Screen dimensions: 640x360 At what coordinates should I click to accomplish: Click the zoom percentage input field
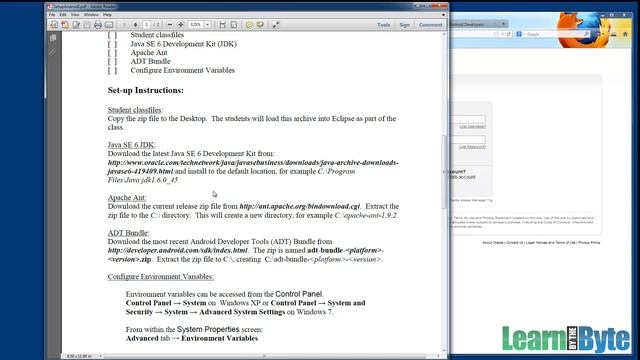[196, 25]
